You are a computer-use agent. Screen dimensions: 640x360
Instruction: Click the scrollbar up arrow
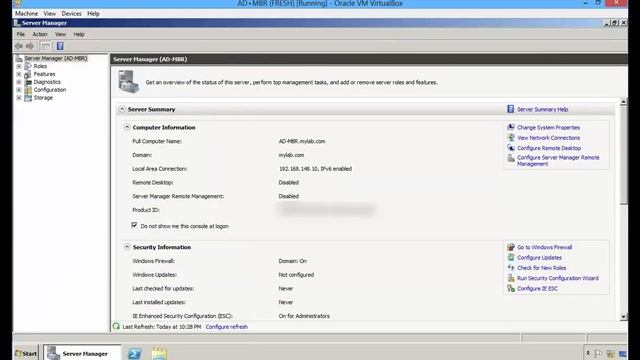[623, 102]
